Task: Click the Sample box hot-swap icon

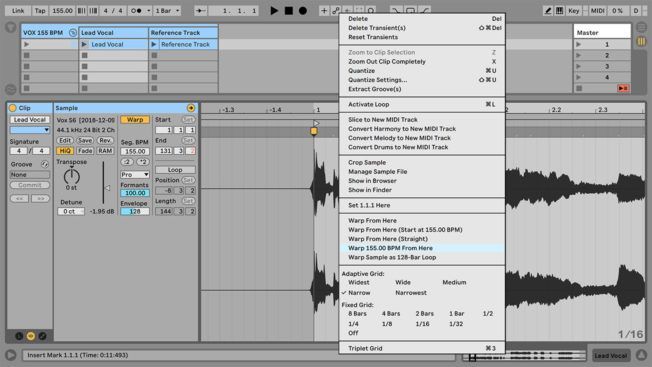Action: [191, 108]
